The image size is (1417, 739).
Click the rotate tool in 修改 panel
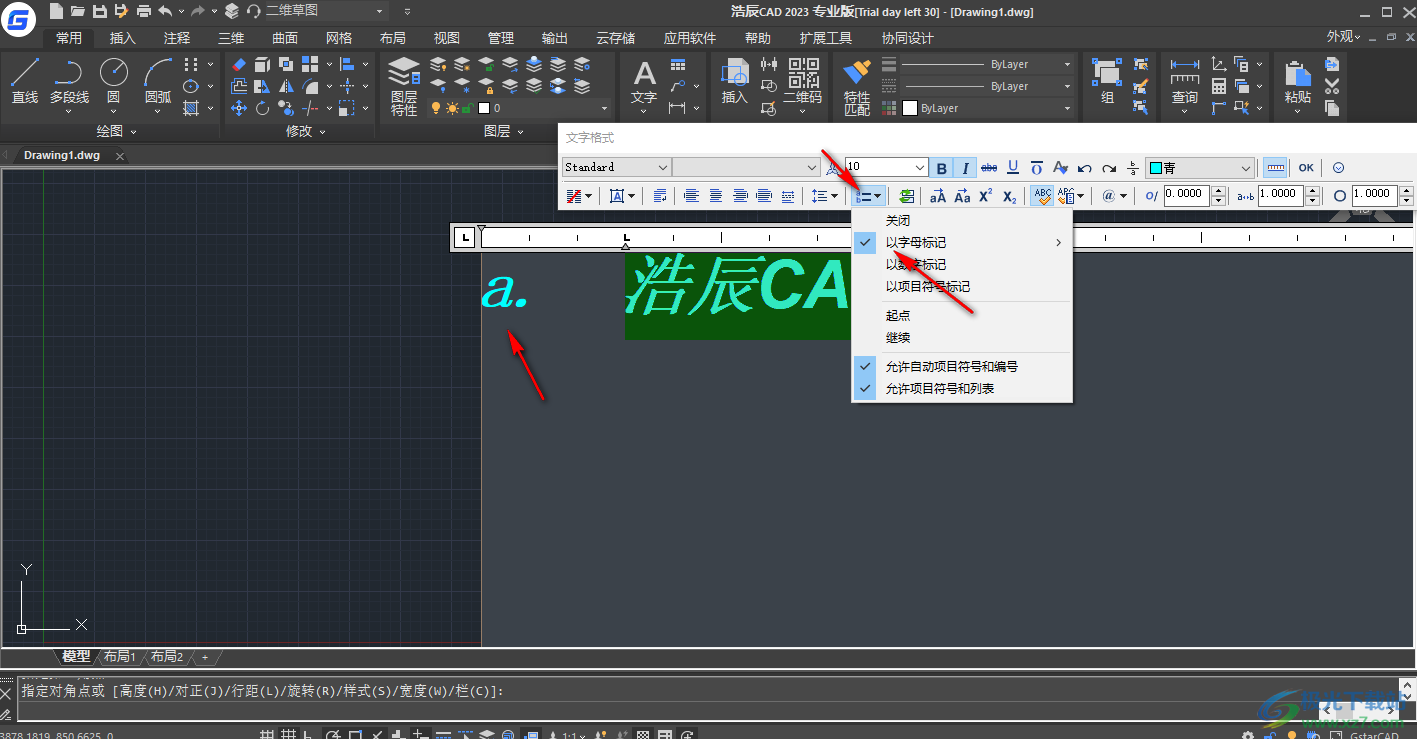pos(263,108)
